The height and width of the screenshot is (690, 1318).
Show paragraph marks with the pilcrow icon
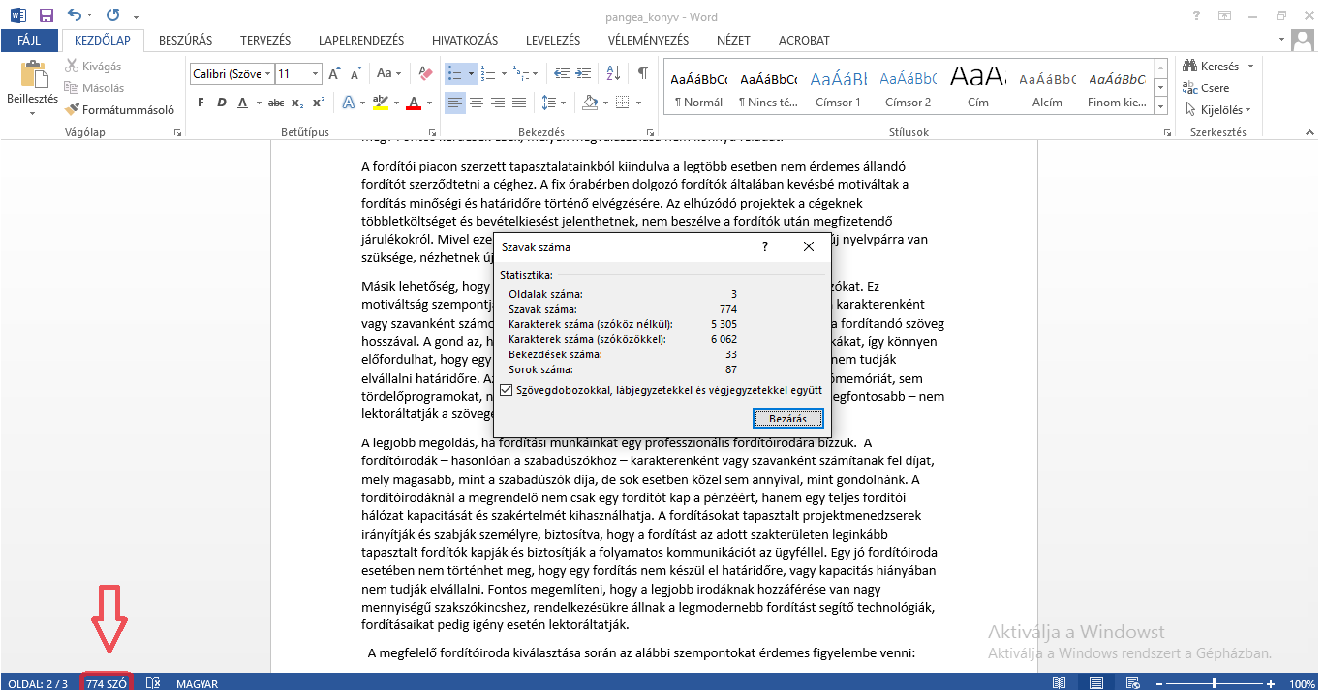pyautogui.click(x=642, y=74)
